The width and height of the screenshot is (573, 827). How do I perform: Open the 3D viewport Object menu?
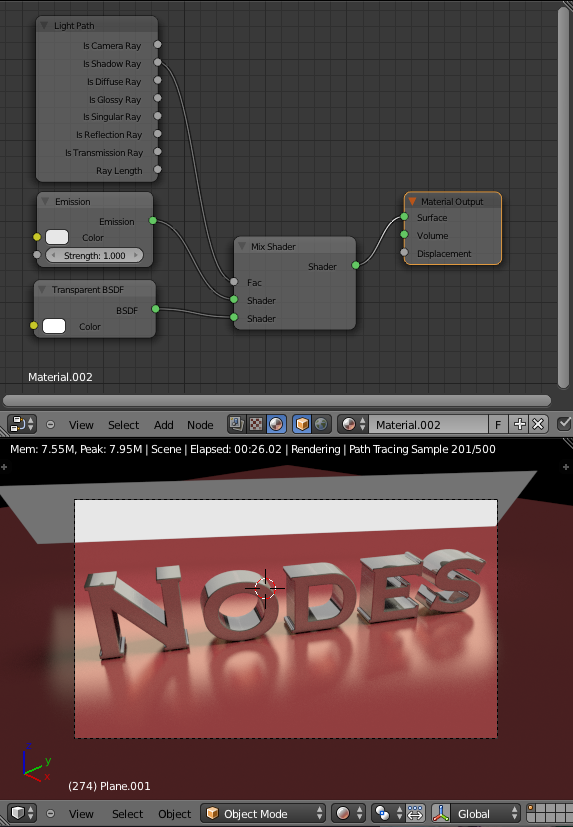(175, 814)
